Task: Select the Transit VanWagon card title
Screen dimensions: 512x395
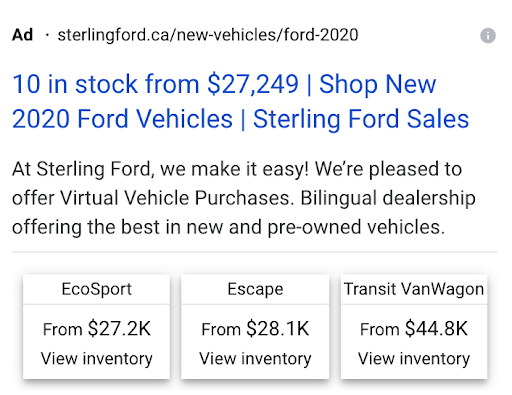Action: (414, 289)
